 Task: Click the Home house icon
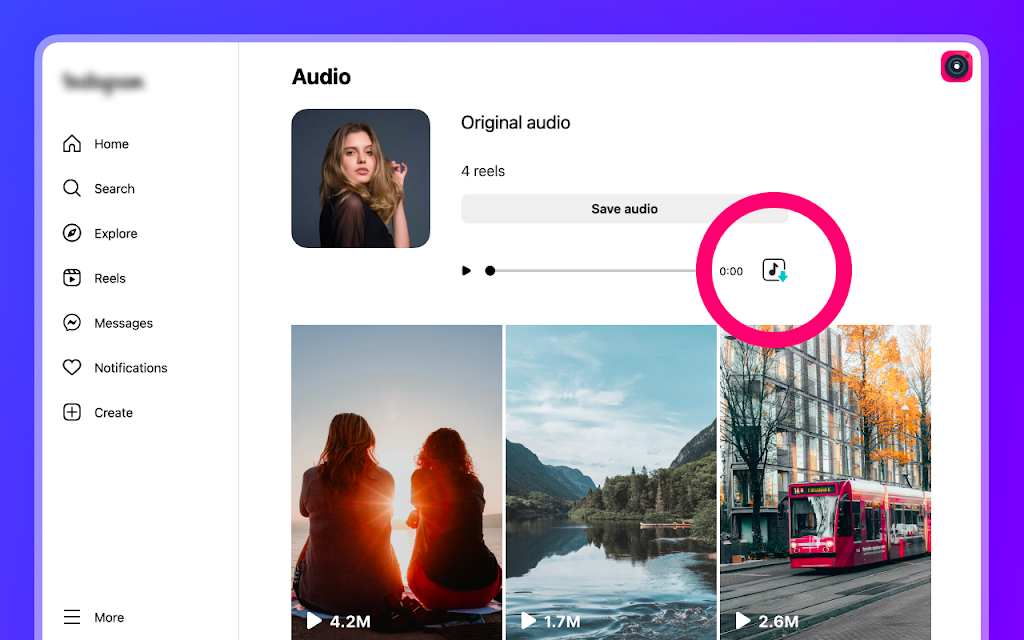coord(72,144)
